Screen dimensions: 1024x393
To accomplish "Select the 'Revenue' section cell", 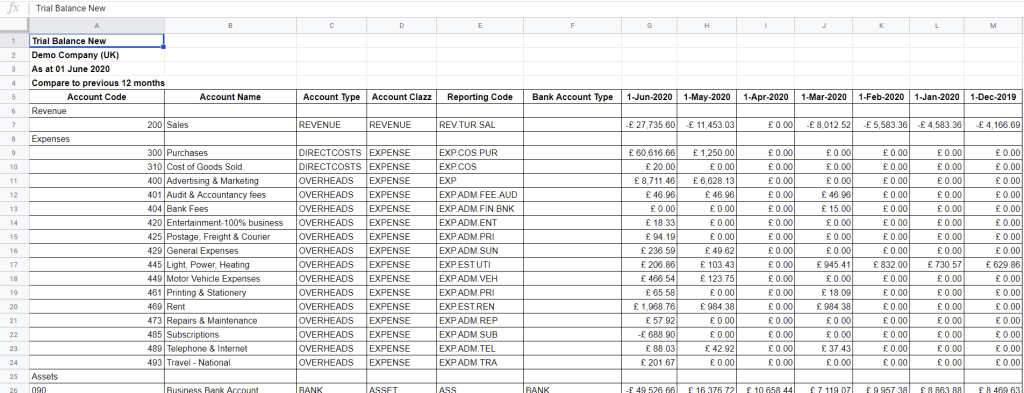I will (x=97, y=111).
